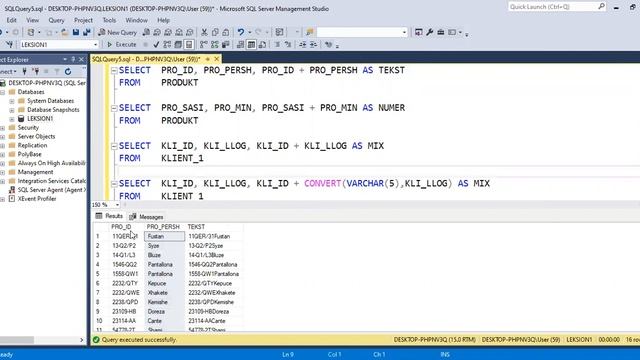Open the Window menu
This screenshot has width=640, height=360.
pos(136,20)
